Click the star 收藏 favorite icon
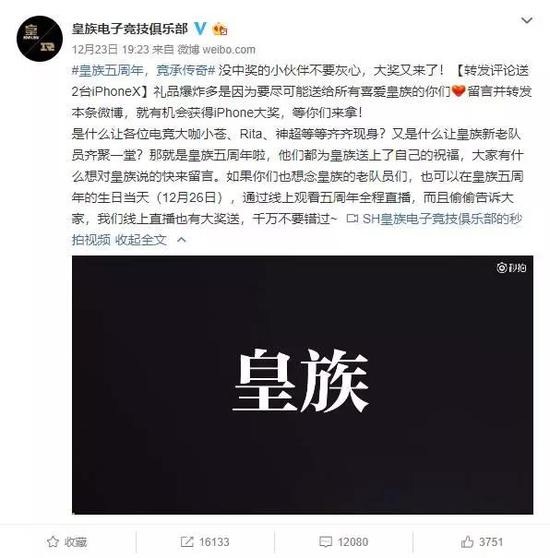Screen dimensions: 550x558 pos(53,542)
